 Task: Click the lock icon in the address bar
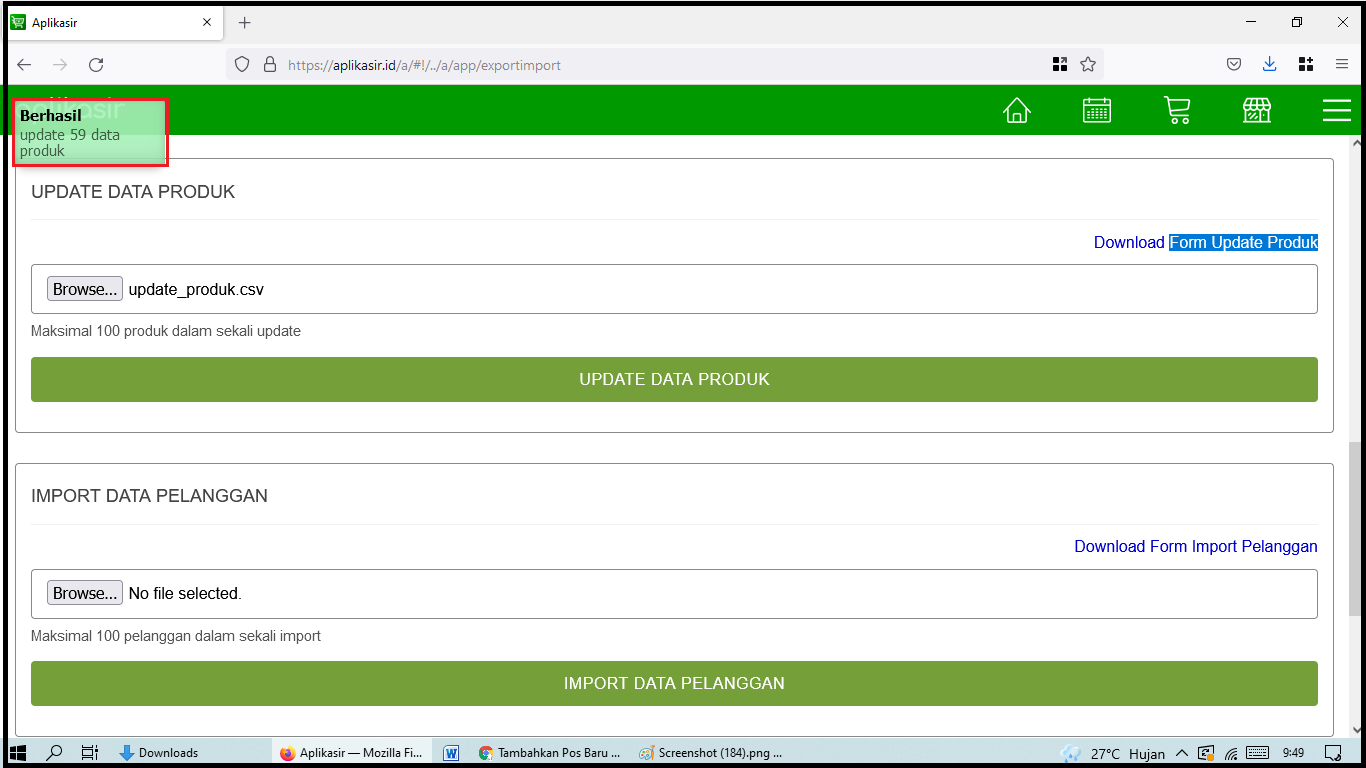click(269, 63)
